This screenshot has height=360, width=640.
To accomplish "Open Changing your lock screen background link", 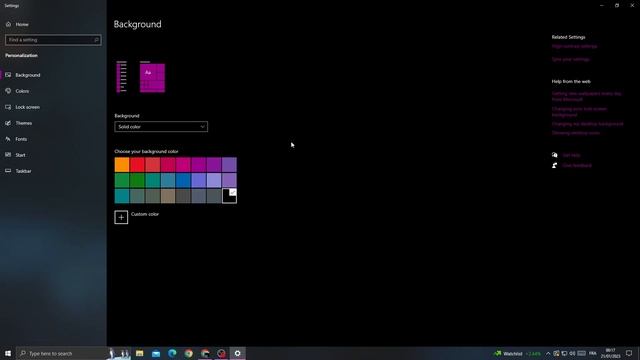I will tap(579, 112).
